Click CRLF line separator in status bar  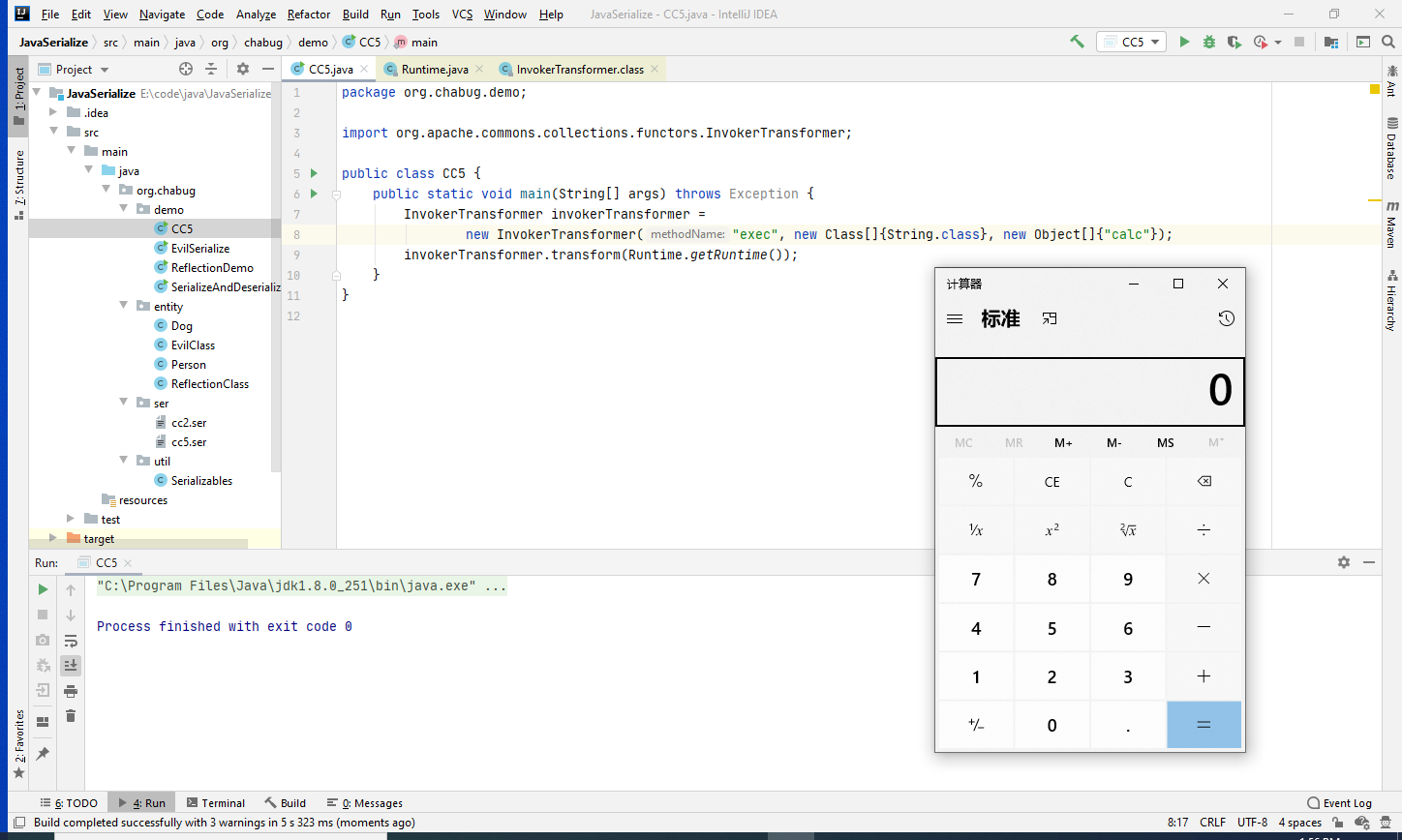click(1212, 823)
